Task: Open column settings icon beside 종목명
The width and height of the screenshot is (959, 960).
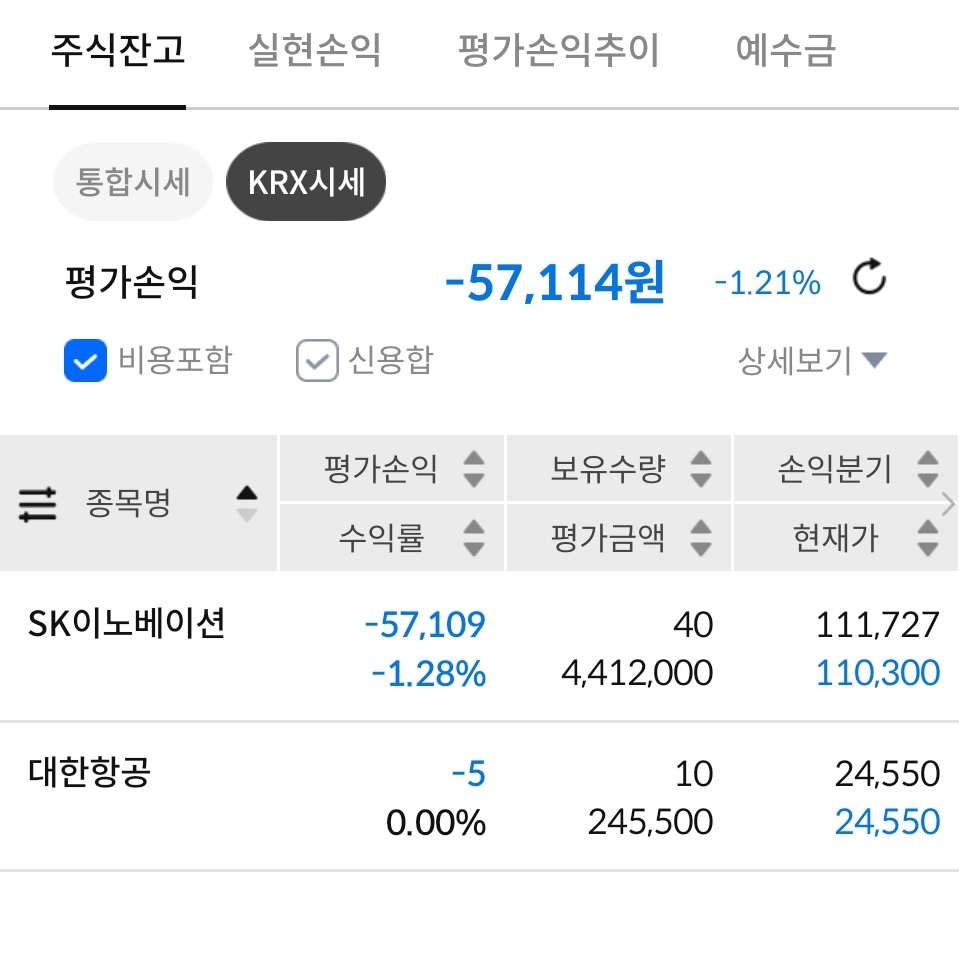Action: (x=38, y=504)
